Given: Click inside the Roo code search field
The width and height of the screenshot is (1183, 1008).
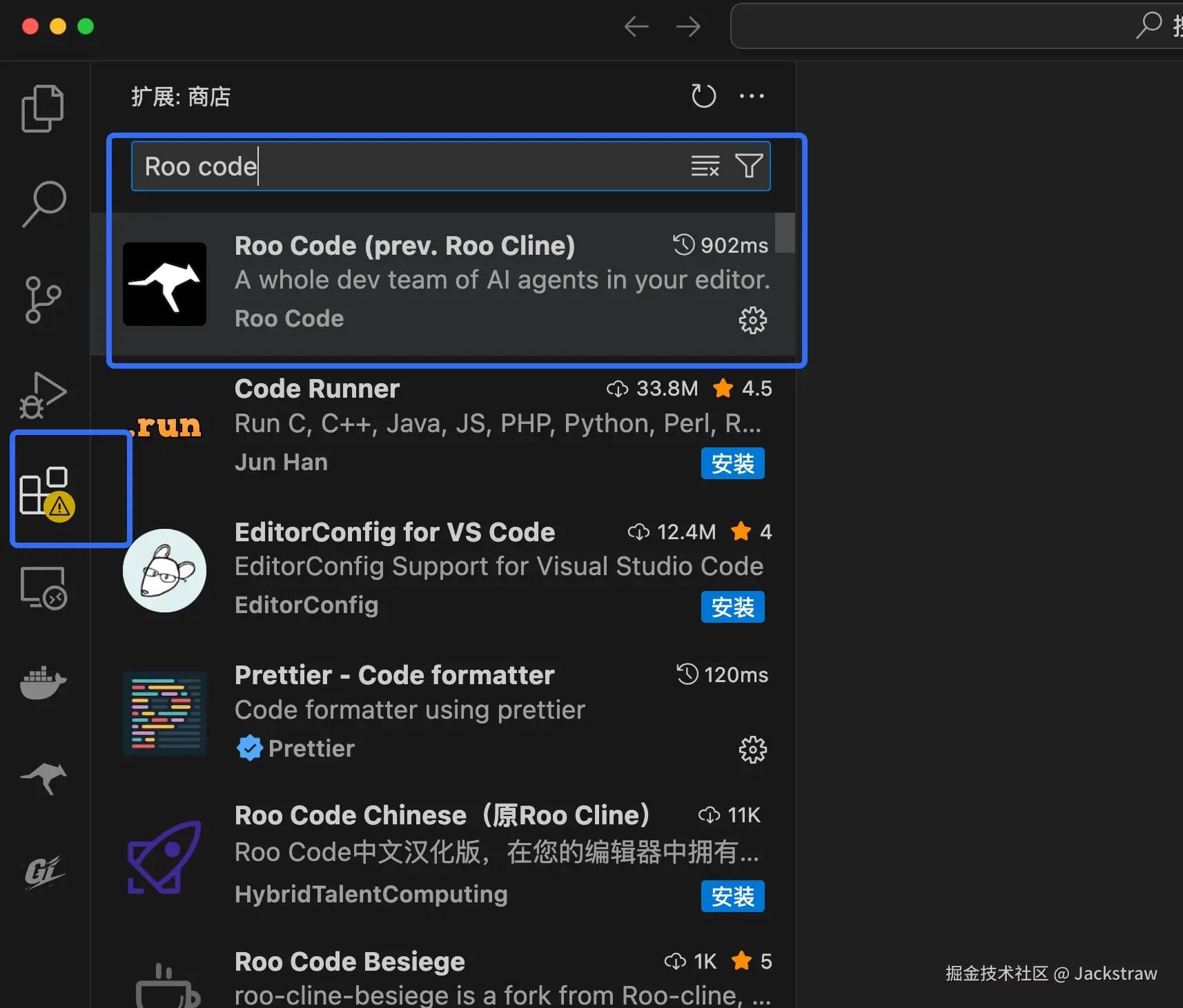Looking at the screenshot, I should (414, 166).
